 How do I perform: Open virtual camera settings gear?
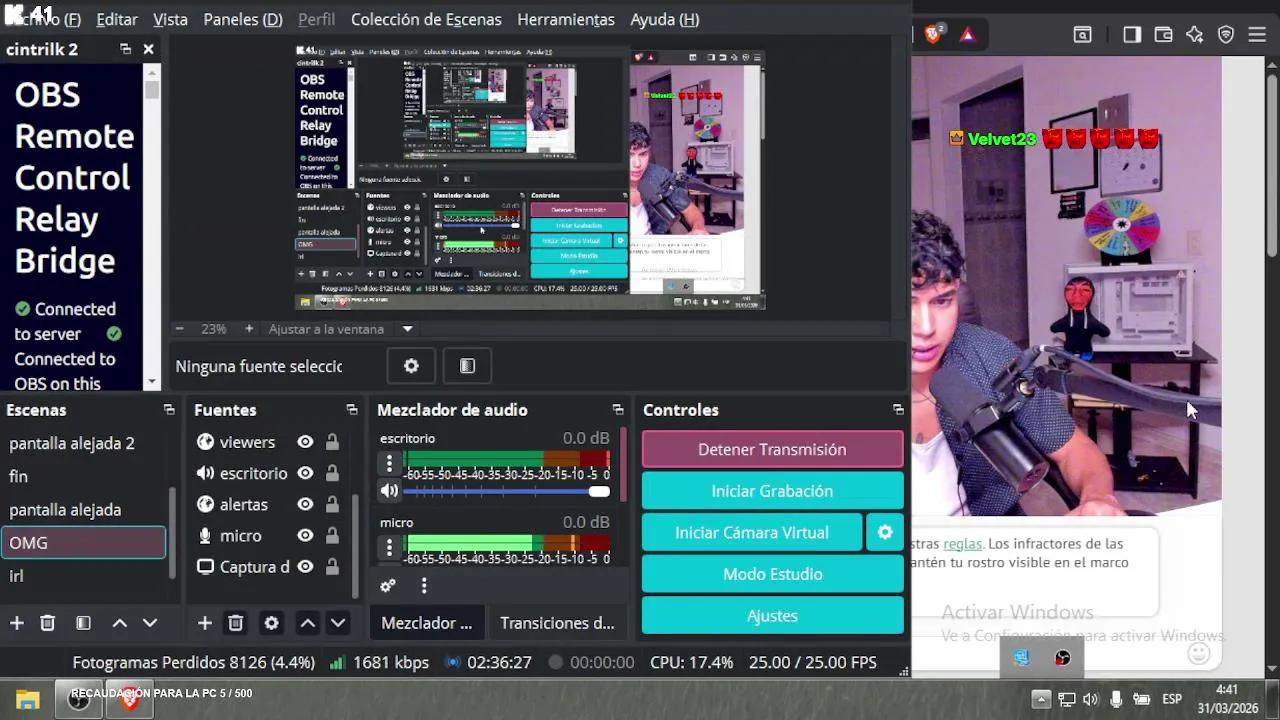pos(885,532)
